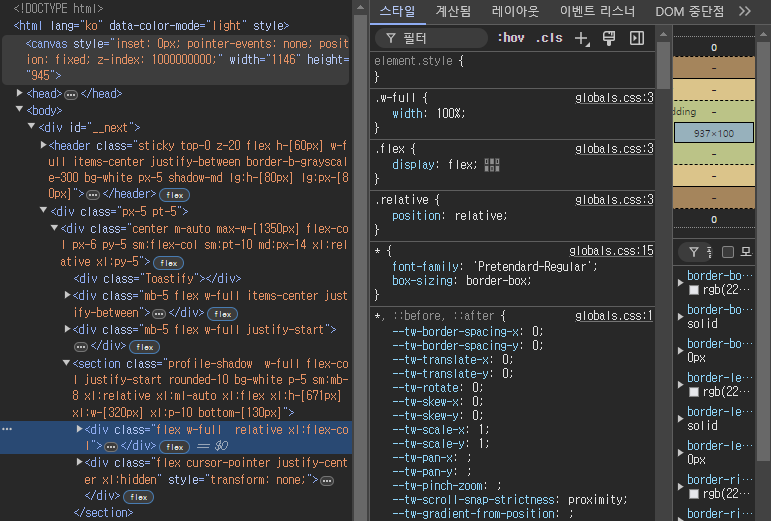Click the font-family Pretendard-Regular declaration
Viewport: 771px width, 521px height.
[x=494, y=266]
